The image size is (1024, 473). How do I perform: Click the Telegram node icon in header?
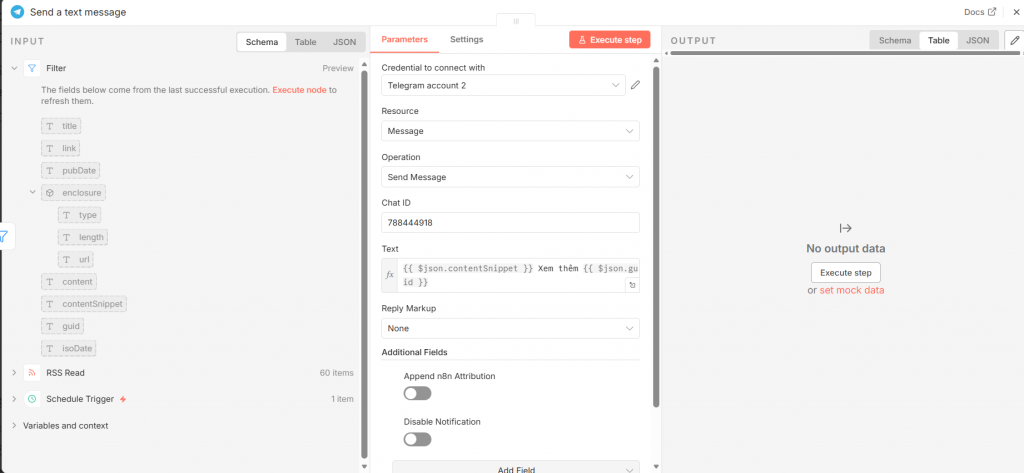[17, 12]
